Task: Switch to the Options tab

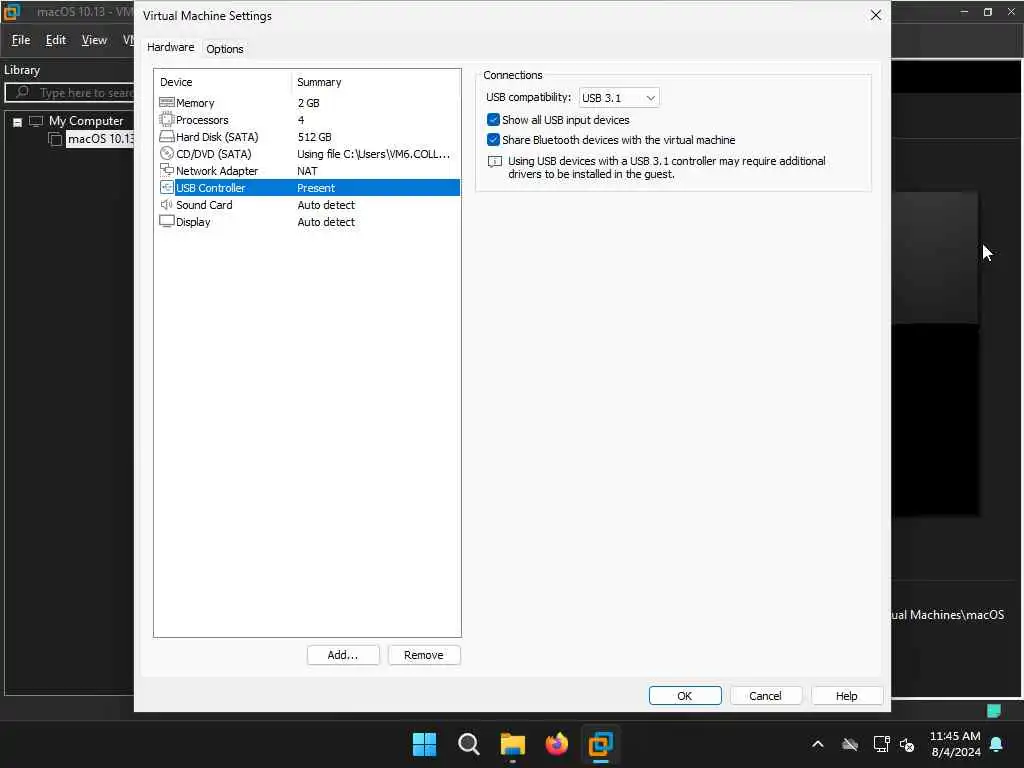Action: point(225,49)
